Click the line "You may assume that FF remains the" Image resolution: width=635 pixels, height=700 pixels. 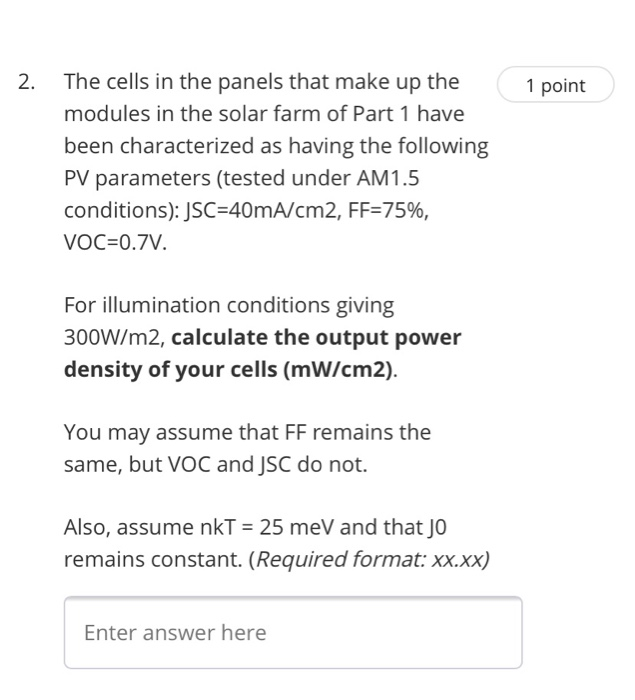pyautogui.click(x=247, y=433)
